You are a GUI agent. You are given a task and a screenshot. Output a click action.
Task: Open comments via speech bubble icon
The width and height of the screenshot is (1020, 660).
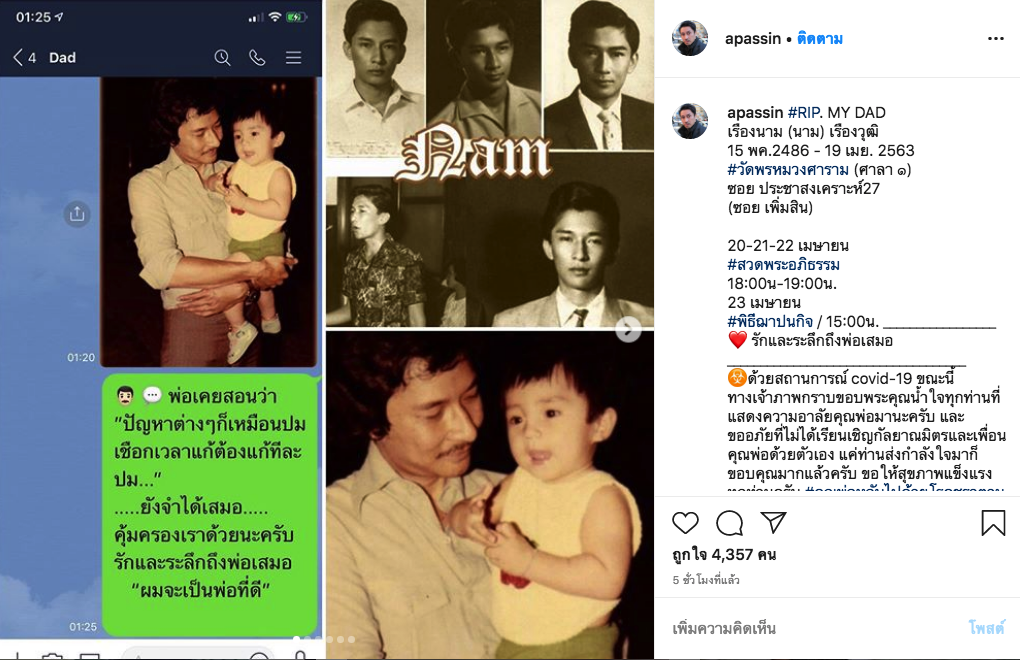pyautogui.click(x=729, y=523)
